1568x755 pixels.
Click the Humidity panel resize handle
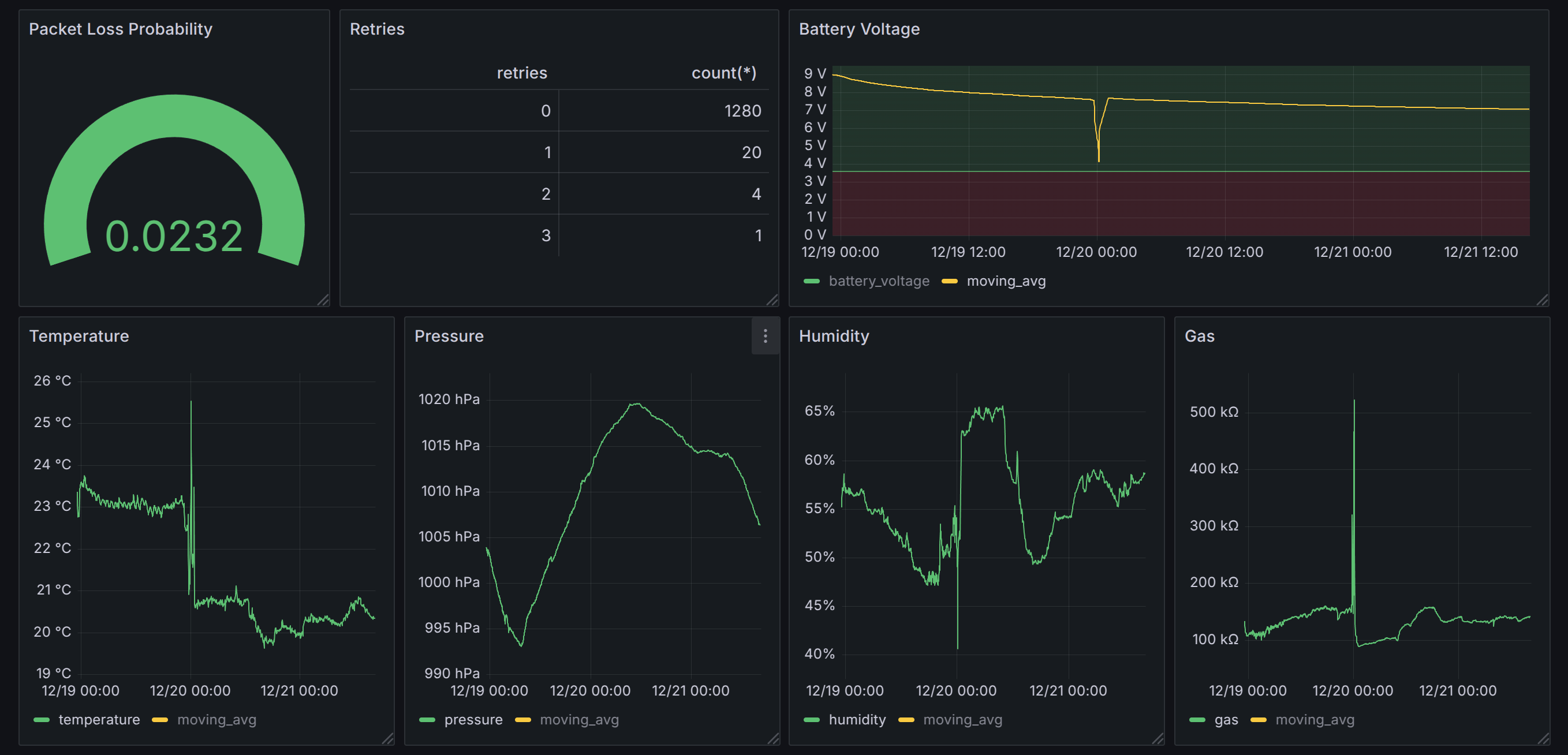[1158, 739]
